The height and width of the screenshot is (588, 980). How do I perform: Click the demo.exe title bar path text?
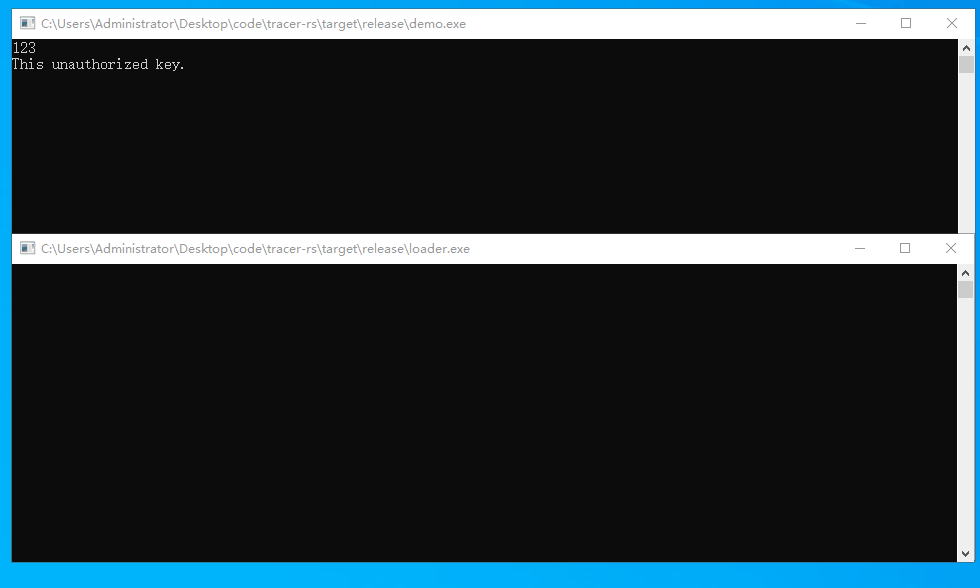[253, 24]
